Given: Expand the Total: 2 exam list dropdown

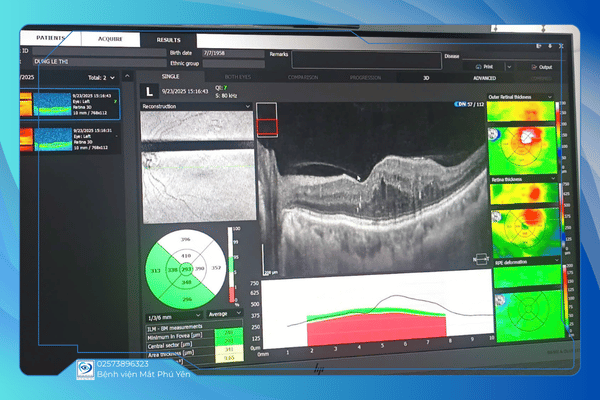Looking at the screenshot, I should tap(112, 76).
